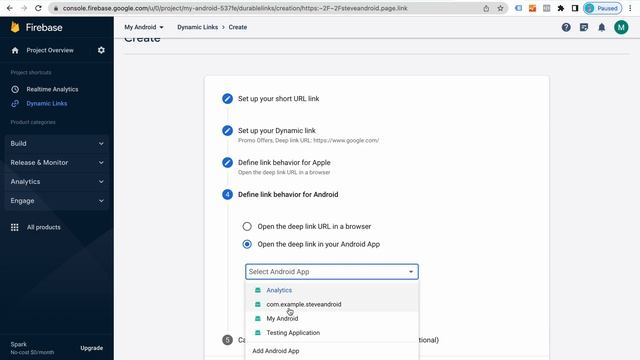Open the account avatar M

621,27
